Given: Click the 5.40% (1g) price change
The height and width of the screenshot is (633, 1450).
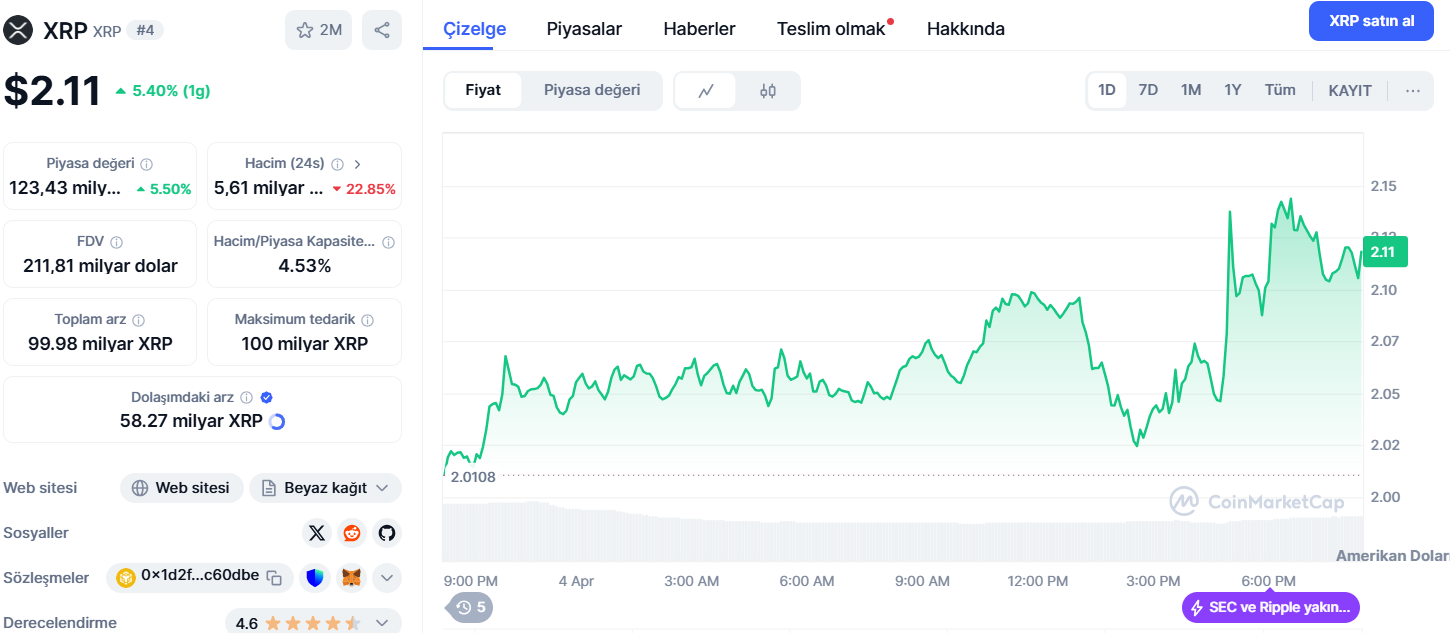Looking at the screenshot, I should 162,91.
